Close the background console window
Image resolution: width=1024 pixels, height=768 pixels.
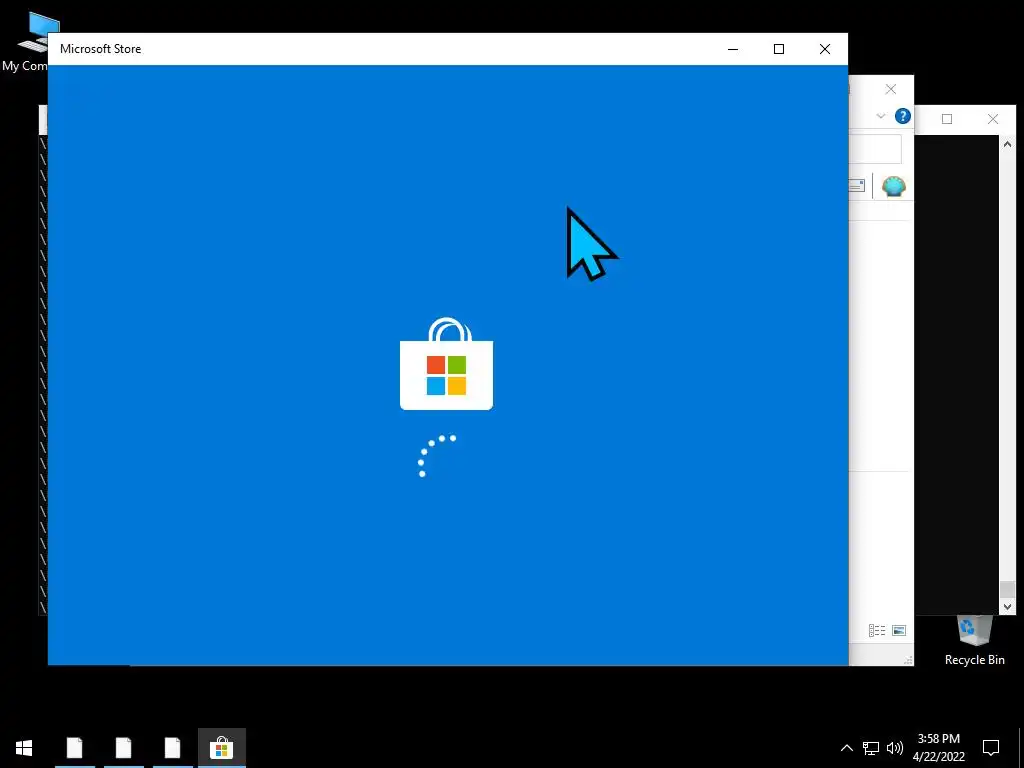click(x=993, y=119)
